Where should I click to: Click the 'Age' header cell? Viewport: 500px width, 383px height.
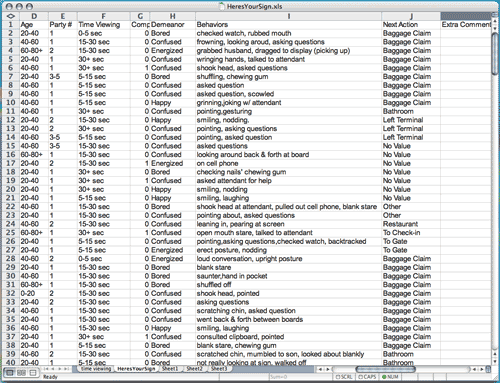pos(34,25)
